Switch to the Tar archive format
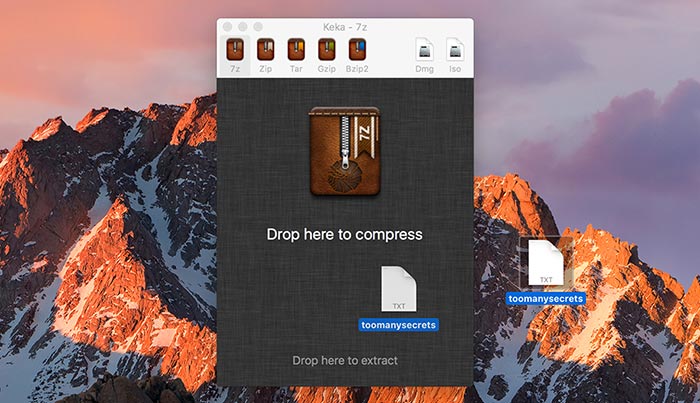The image size is (700, 403). pos(296,55)
